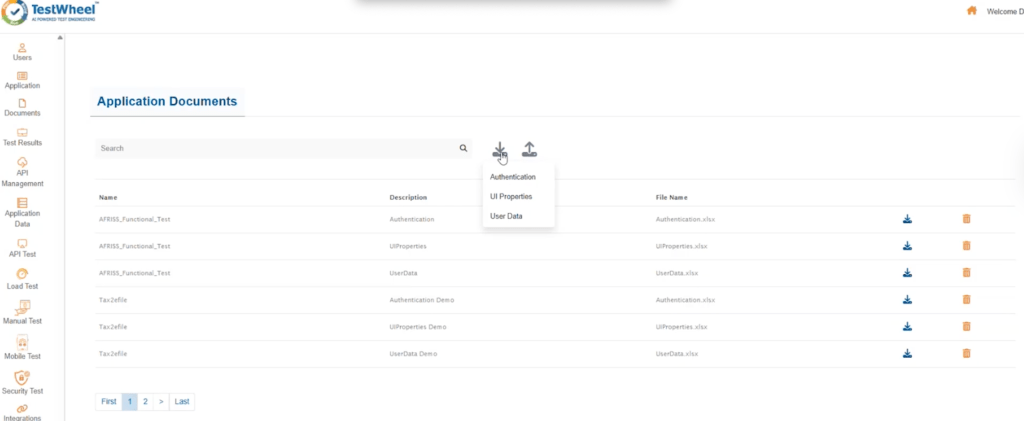
Task: Click the search magnifier icon
Action: pyautogui.click(x=463, y=148)
